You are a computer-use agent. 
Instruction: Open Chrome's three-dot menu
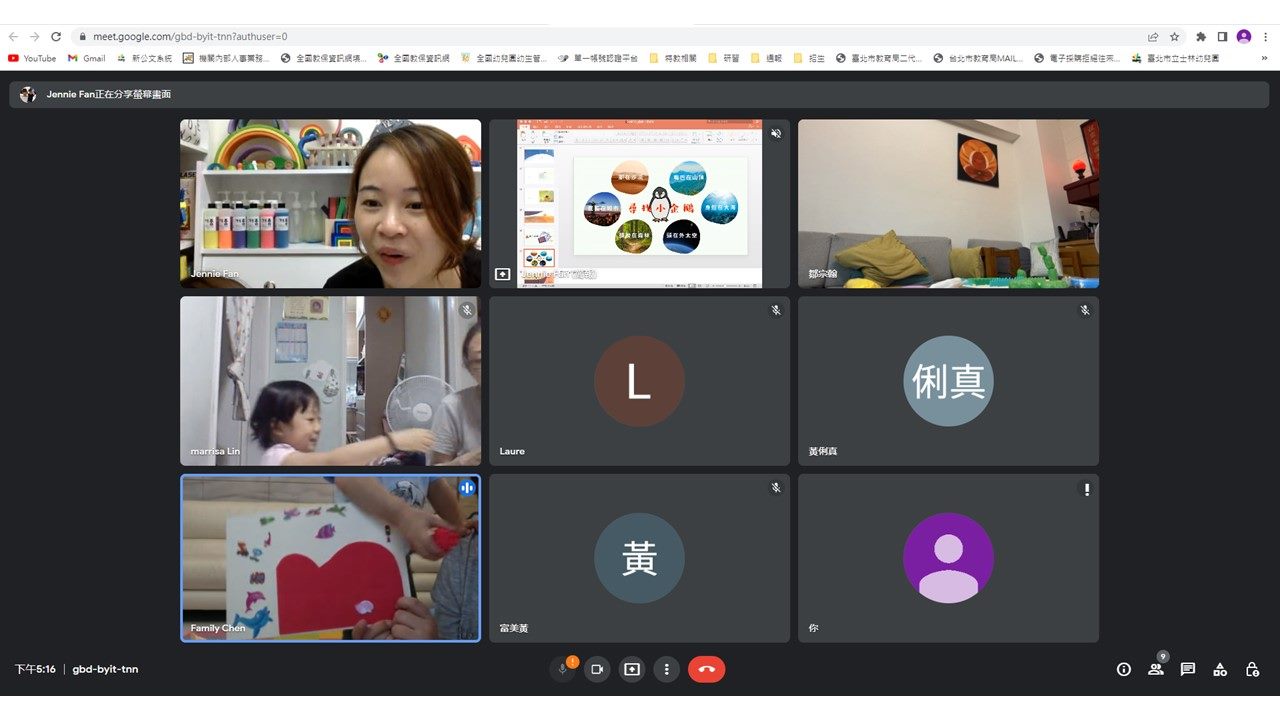[x=1265, y=37]
